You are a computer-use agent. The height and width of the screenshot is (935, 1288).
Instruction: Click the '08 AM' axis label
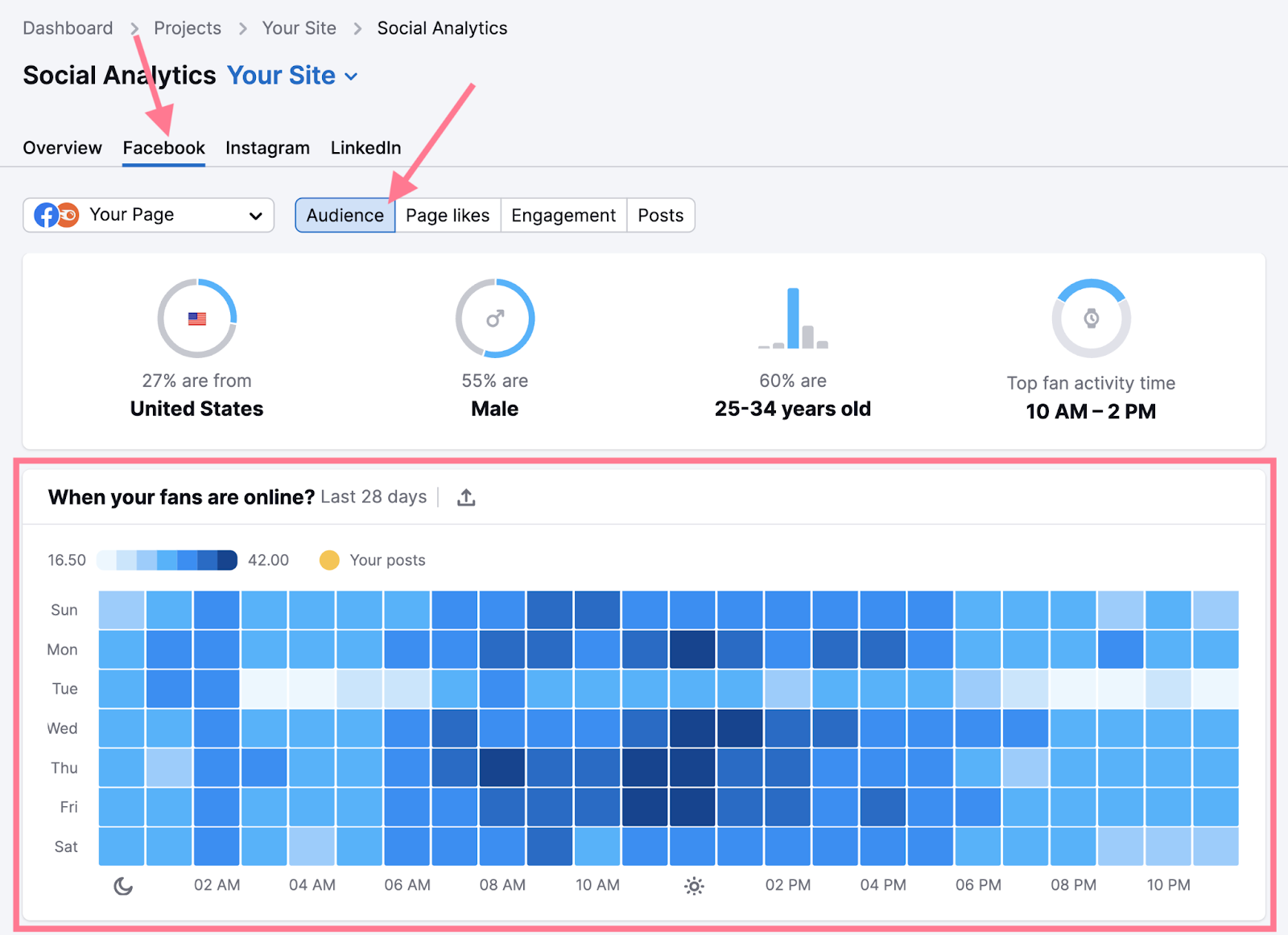[502, 885]
